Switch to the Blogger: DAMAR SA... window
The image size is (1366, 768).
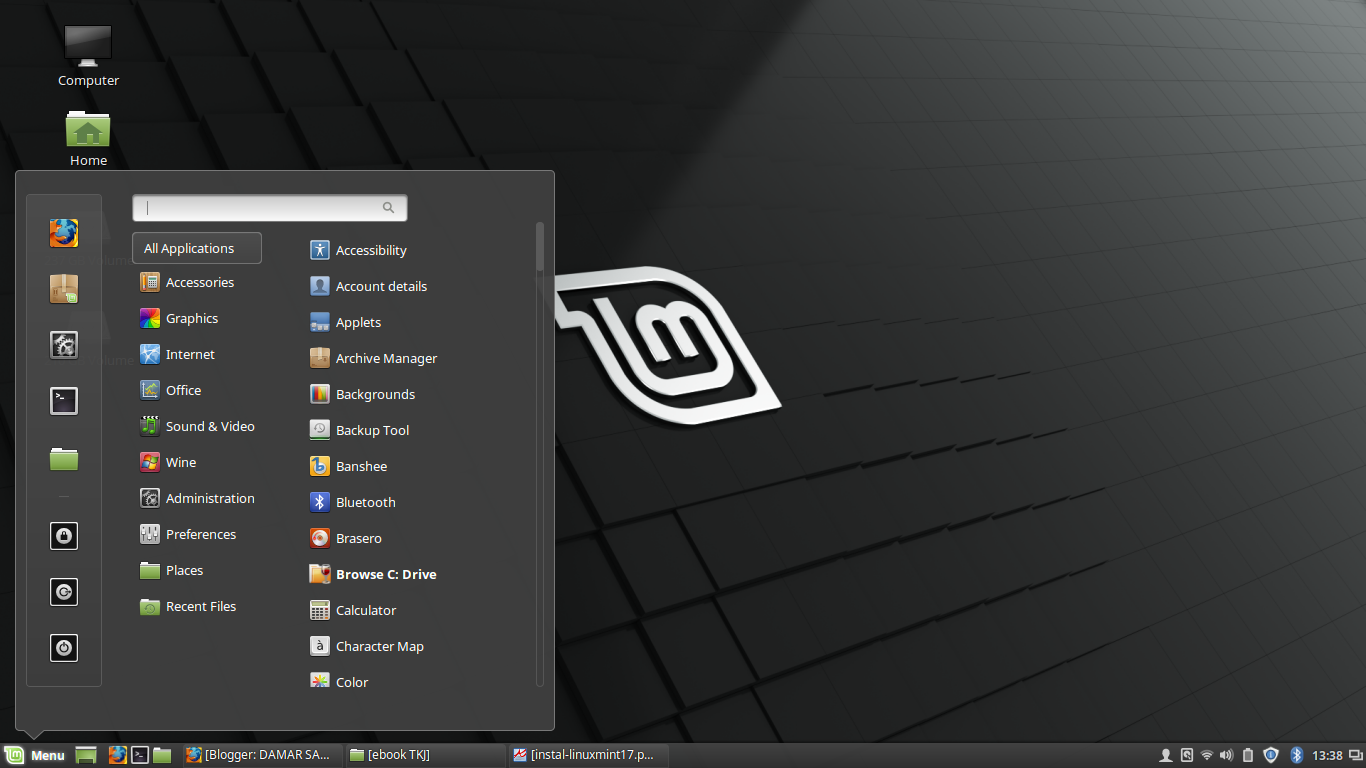click(x=261, y=755)
